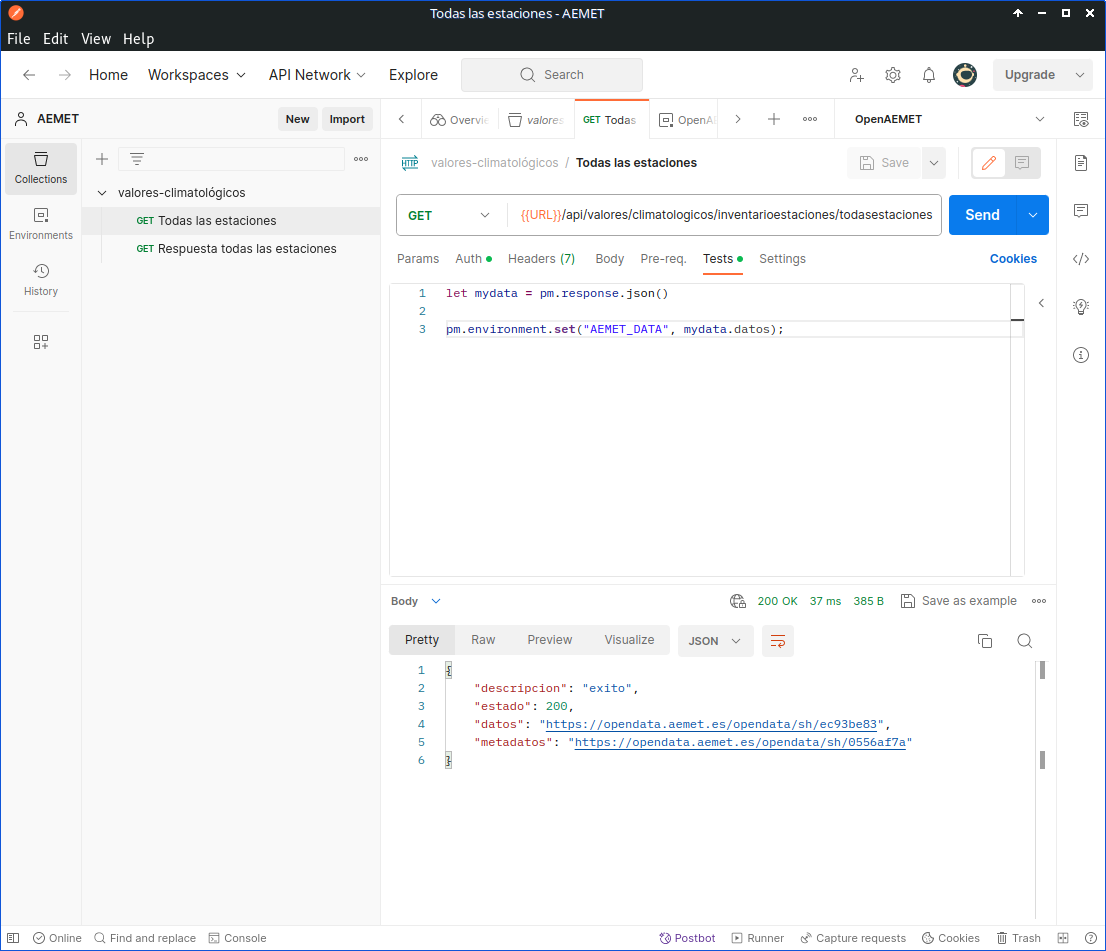This screenshot has height=951, width=1106.
Task: Open the File menu
Action: click(18, 39)
